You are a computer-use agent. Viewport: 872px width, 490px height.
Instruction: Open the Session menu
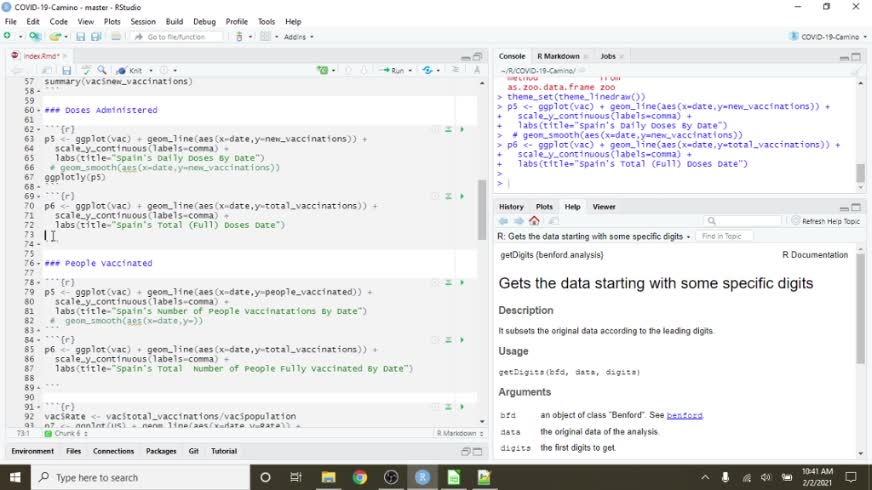(x=142, y=21)
